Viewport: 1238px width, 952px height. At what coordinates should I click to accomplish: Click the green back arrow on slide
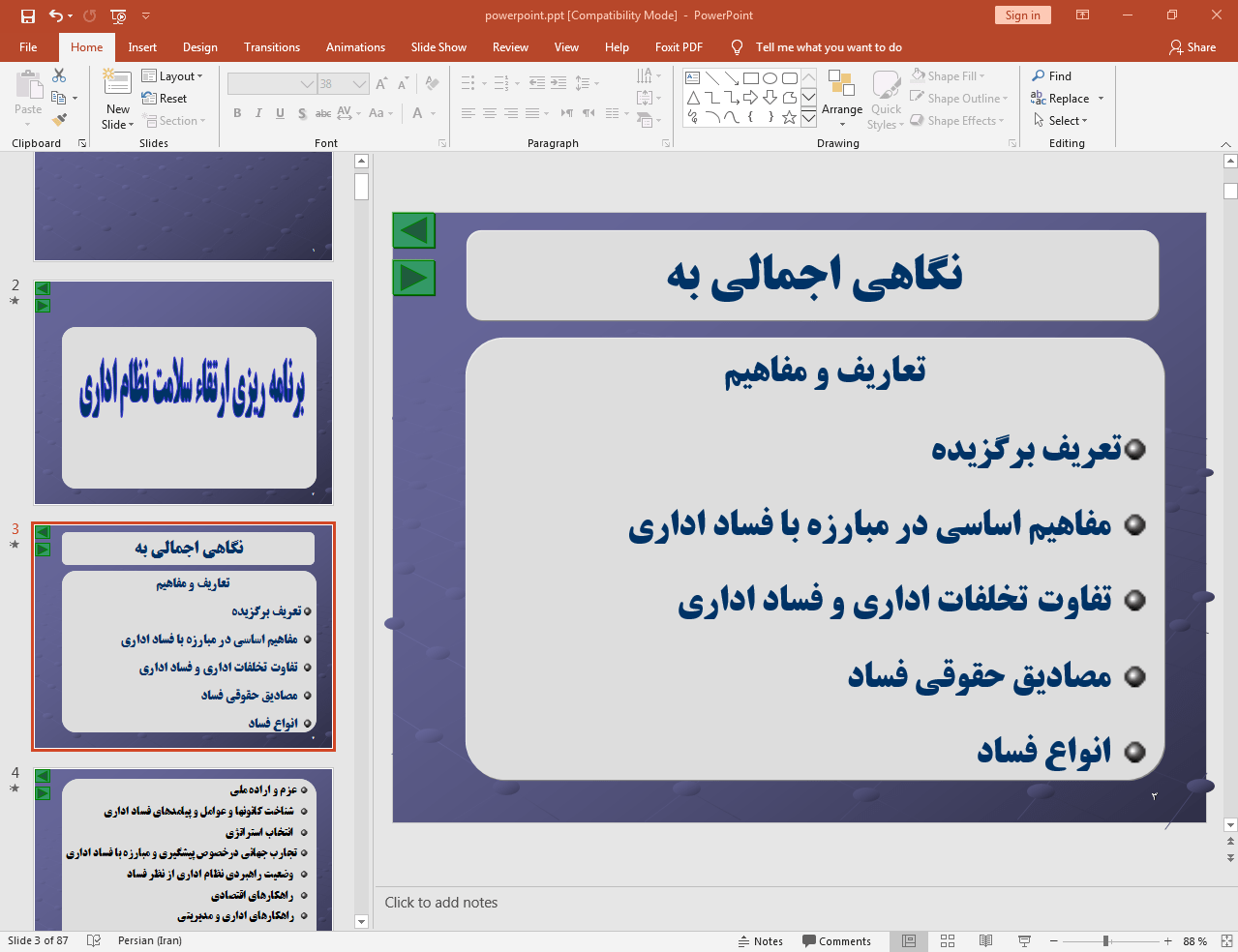[x=414, y=230]
